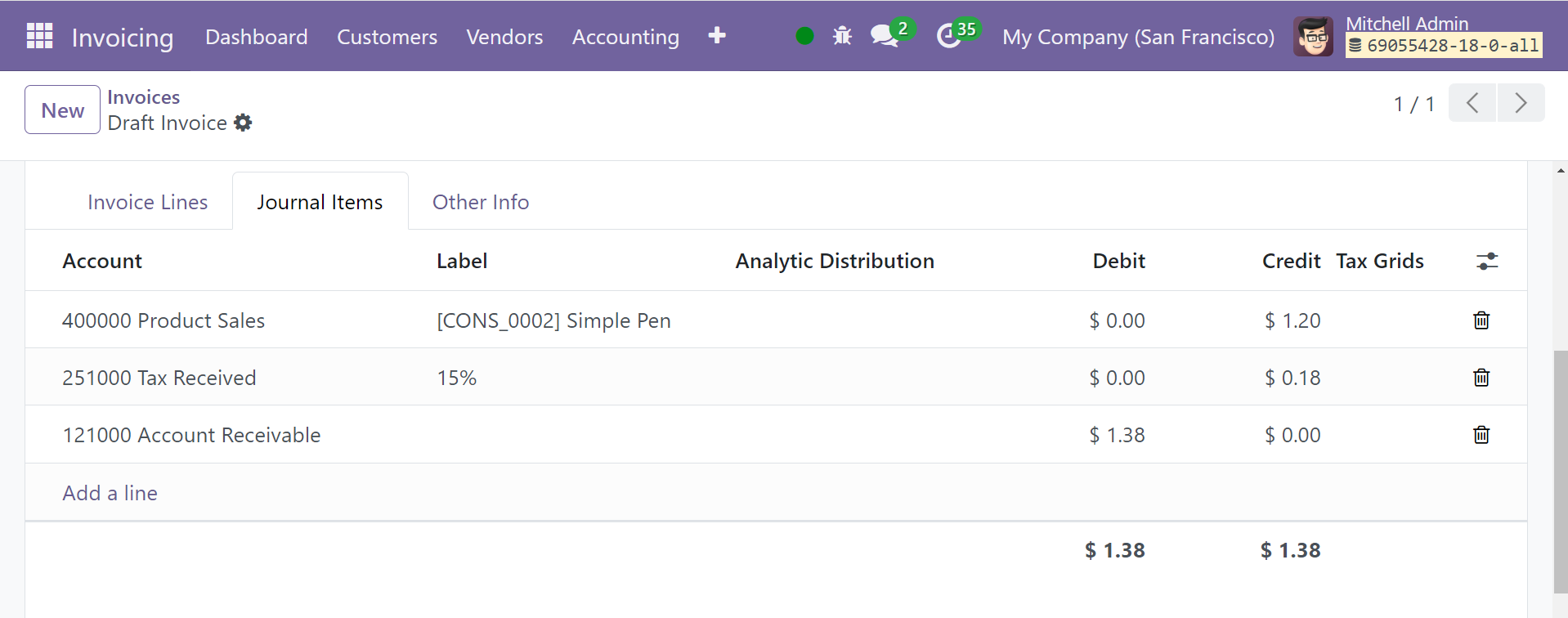Go to previous record arrow
Viewport: 1568px width, 618px height.
click(x=1472, y=103)
